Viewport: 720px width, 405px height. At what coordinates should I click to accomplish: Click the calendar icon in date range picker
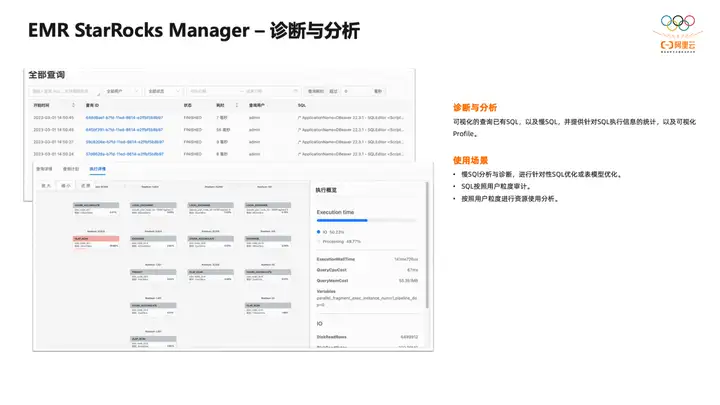(x=295, y=91)
